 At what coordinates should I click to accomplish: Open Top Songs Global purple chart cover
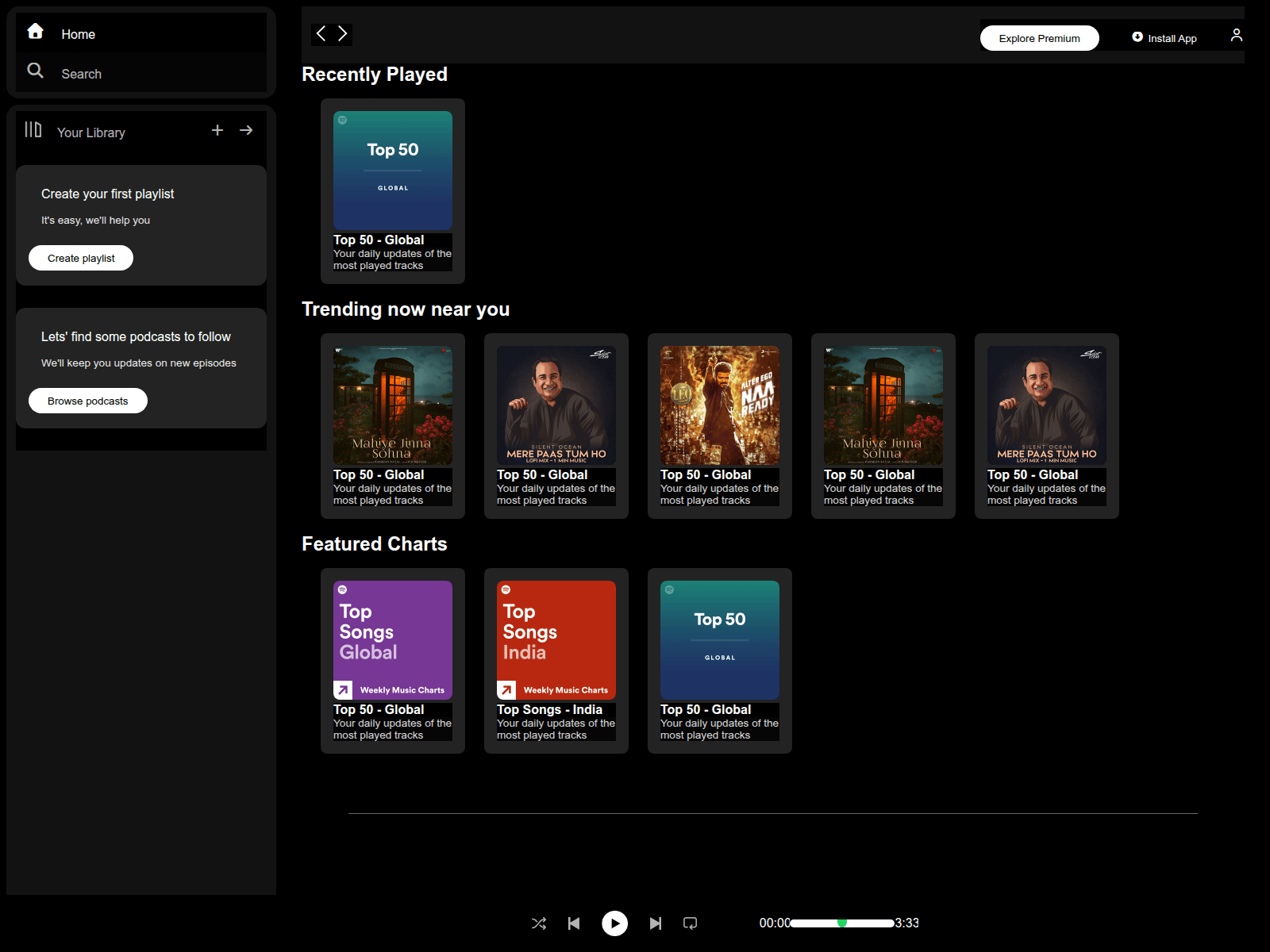393,640
